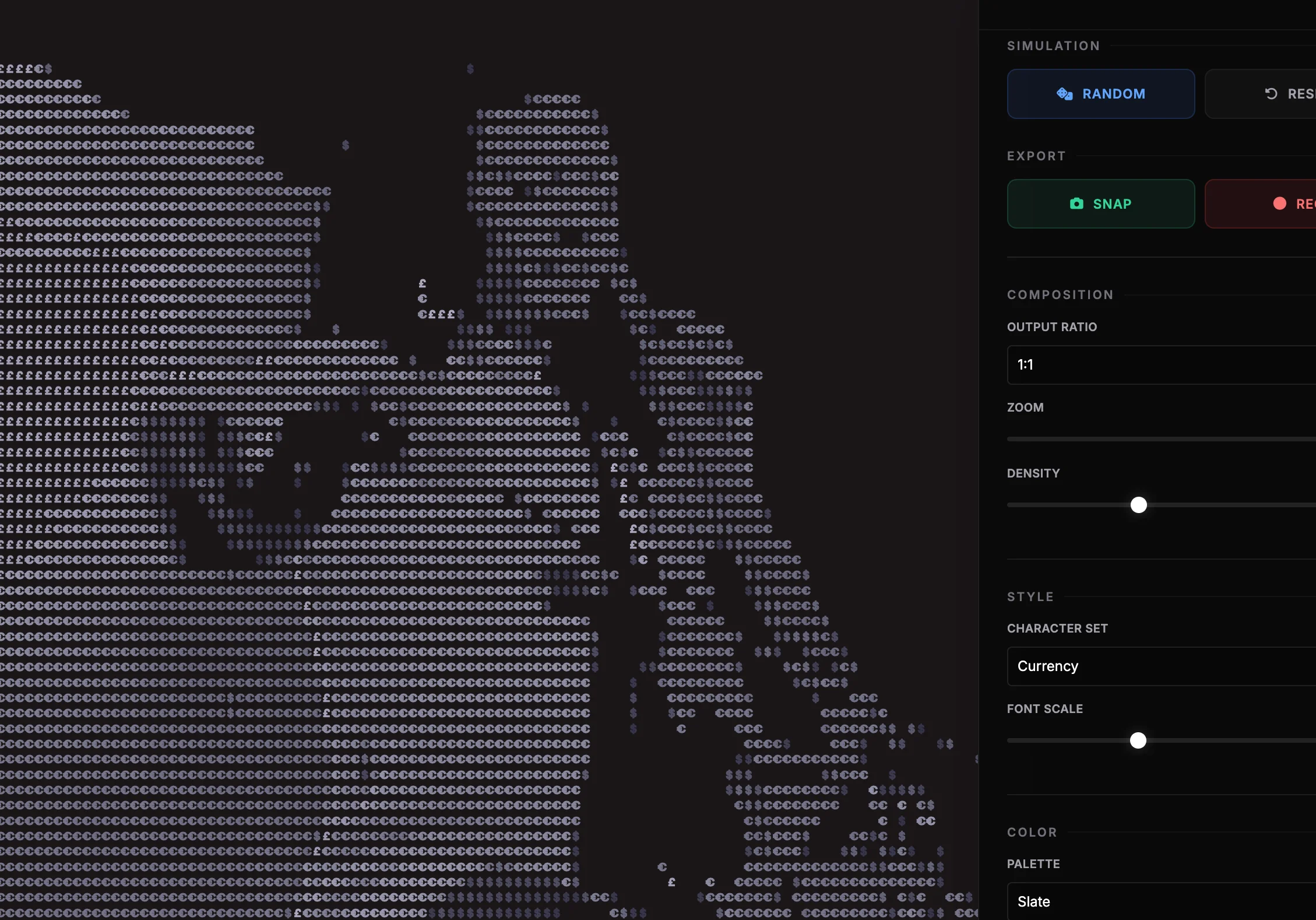Open the Character Set dropdown showing Currency
The width and height of the screenshot is (1316, 920).
[1160, 666]
